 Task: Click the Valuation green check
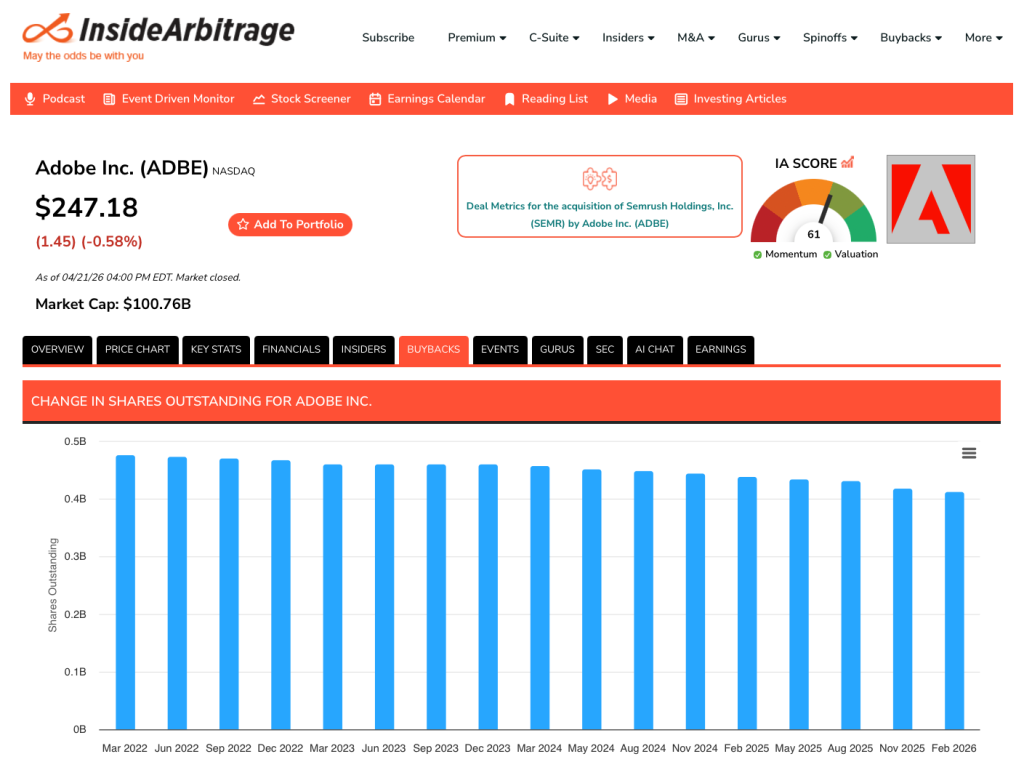[827, 255]
